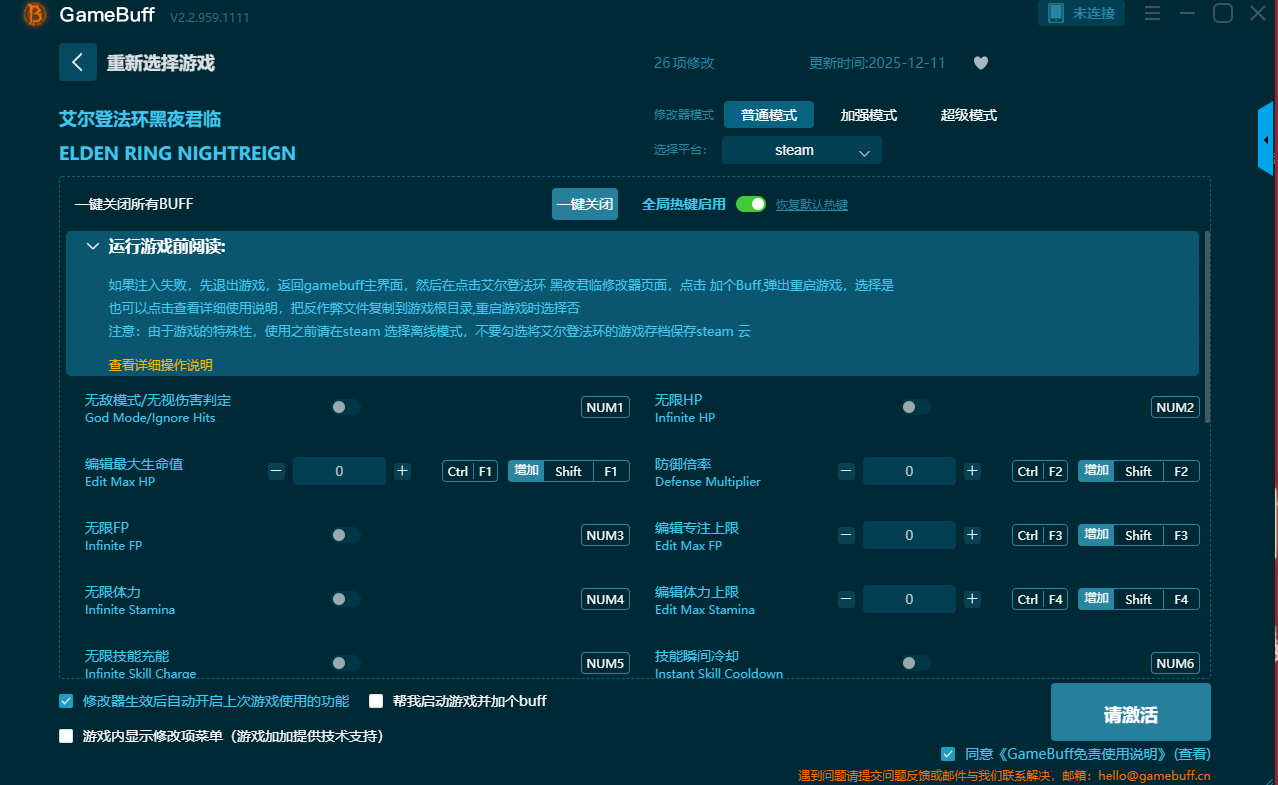1278x785 pixels.
Task: Click plus to increase Edit Max HP
Action: coord(402,471)
